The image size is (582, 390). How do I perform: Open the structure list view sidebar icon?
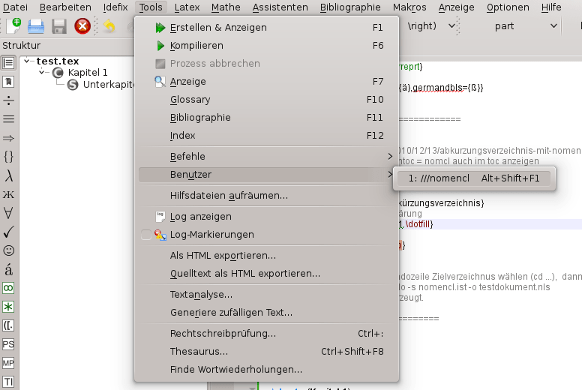[8, 63]
